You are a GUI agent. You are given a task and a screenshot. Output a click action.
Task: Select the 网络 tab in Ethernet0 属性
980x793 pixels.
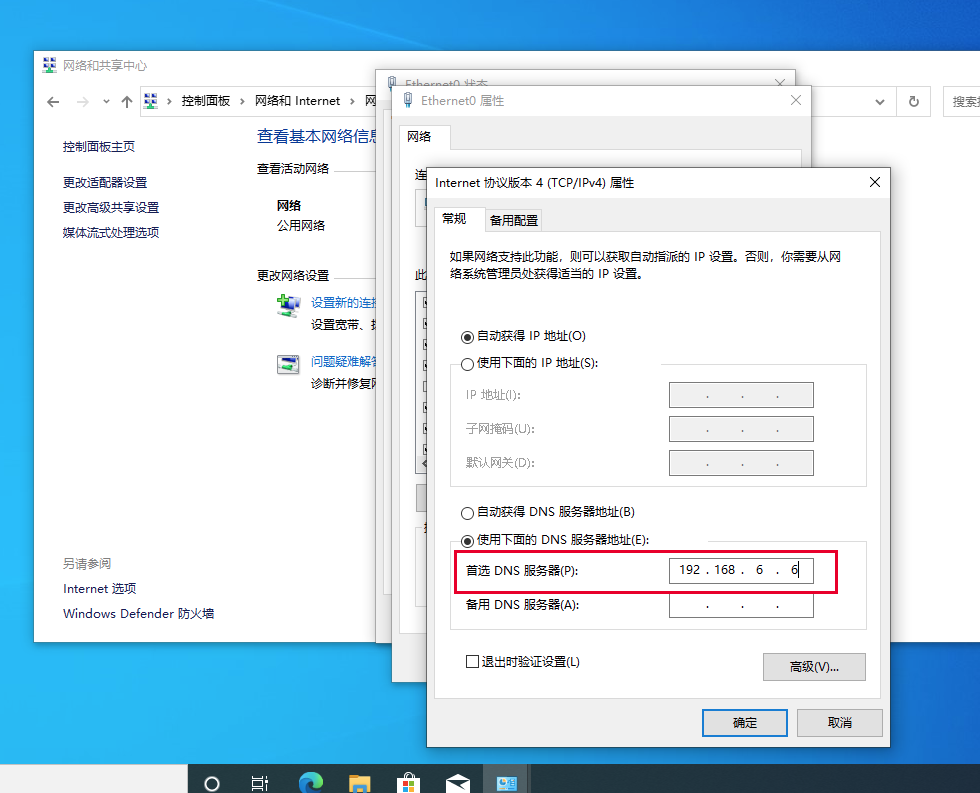pos(420,137)
